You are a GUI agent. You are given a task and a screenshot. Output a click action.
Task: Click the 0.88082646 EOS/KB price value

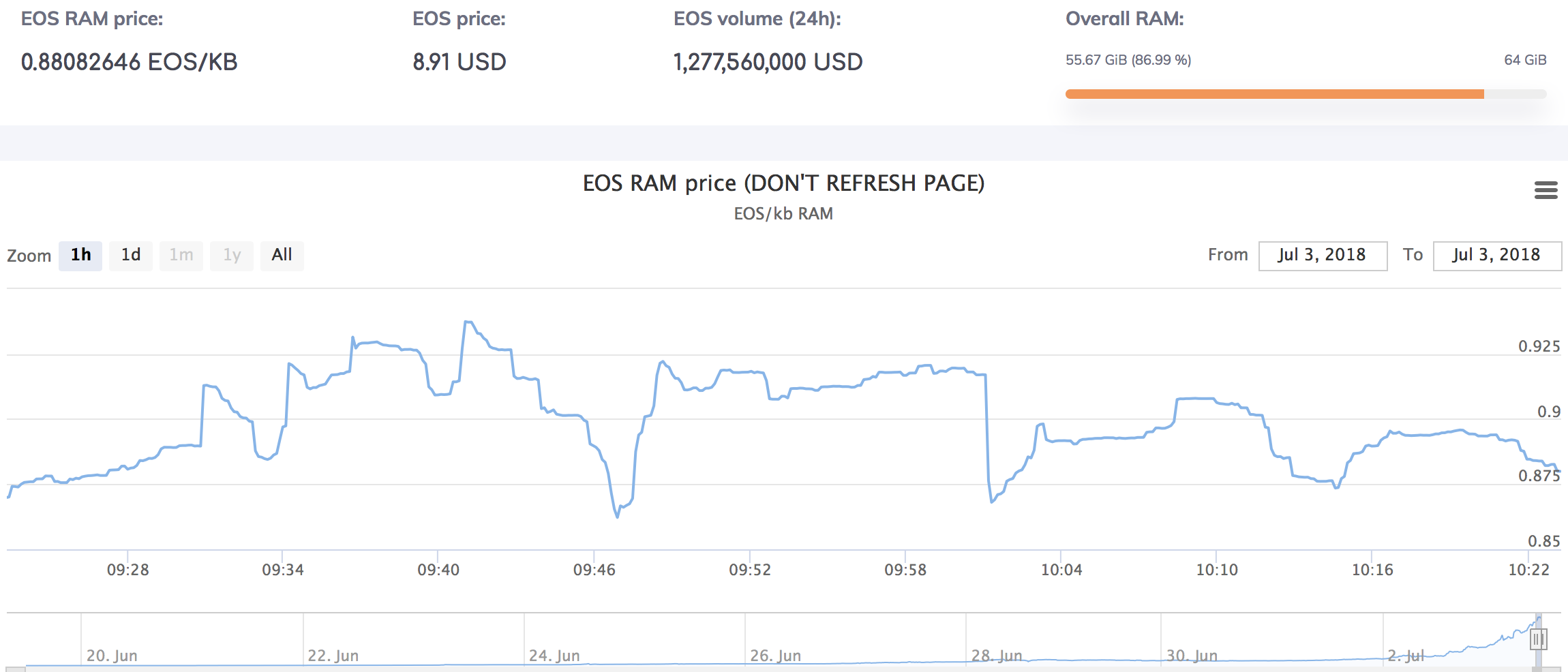point(130,62)
